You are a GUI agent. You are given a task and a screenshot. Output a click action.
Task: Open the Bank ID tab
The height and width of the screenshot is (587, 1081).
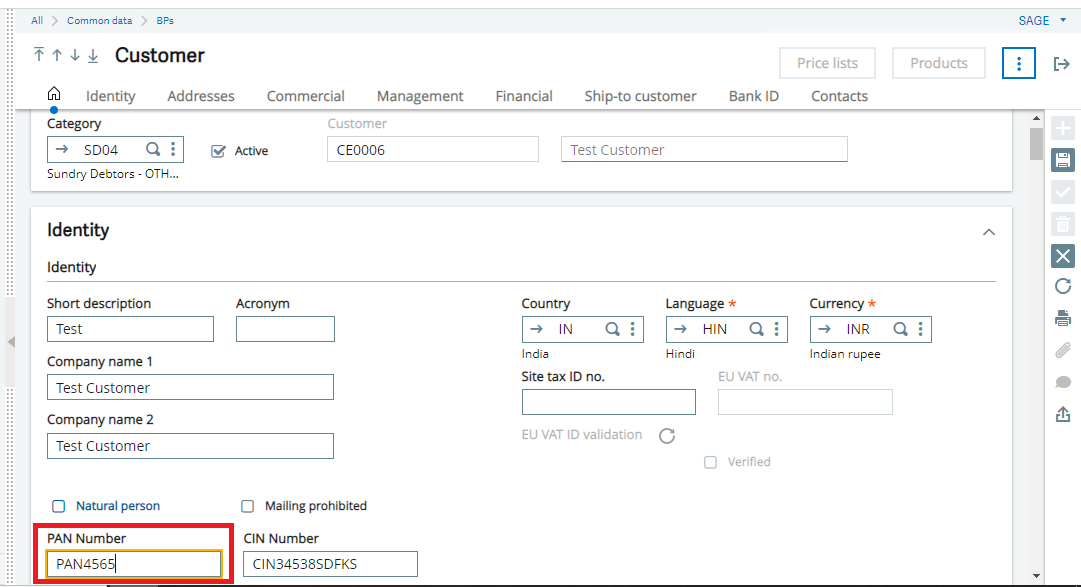pyautogui.click(x=753, y=96)
